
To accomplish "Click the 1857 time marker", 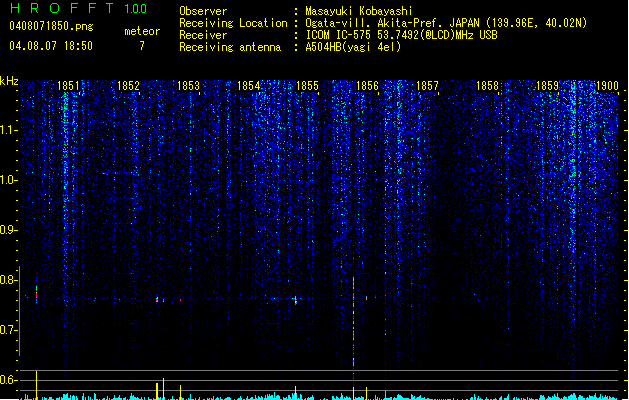I will pyautogui.click(x=427, y=86).
